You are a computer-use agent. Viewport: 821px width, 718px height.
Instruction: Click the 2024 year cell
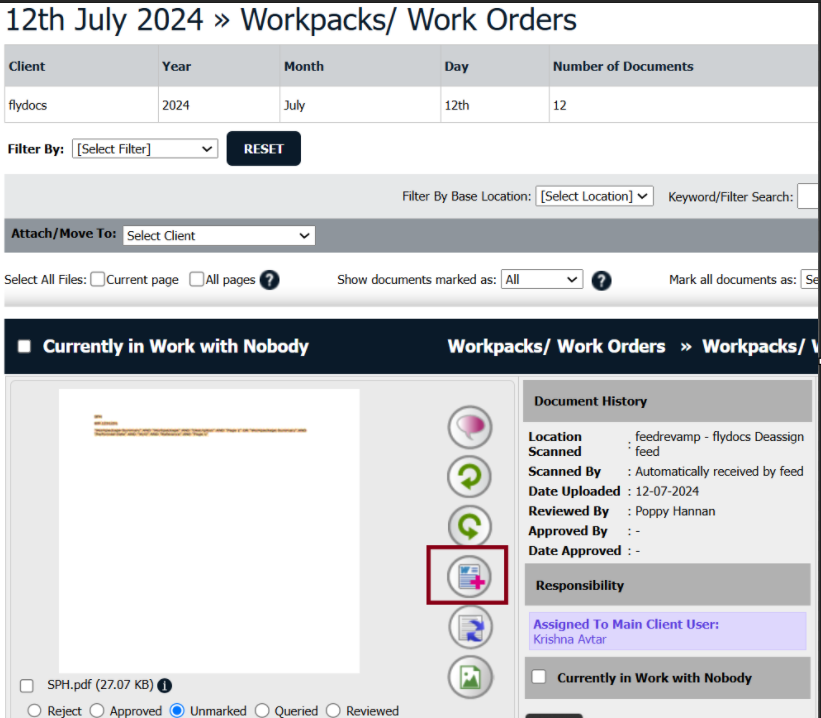(219, 105)
